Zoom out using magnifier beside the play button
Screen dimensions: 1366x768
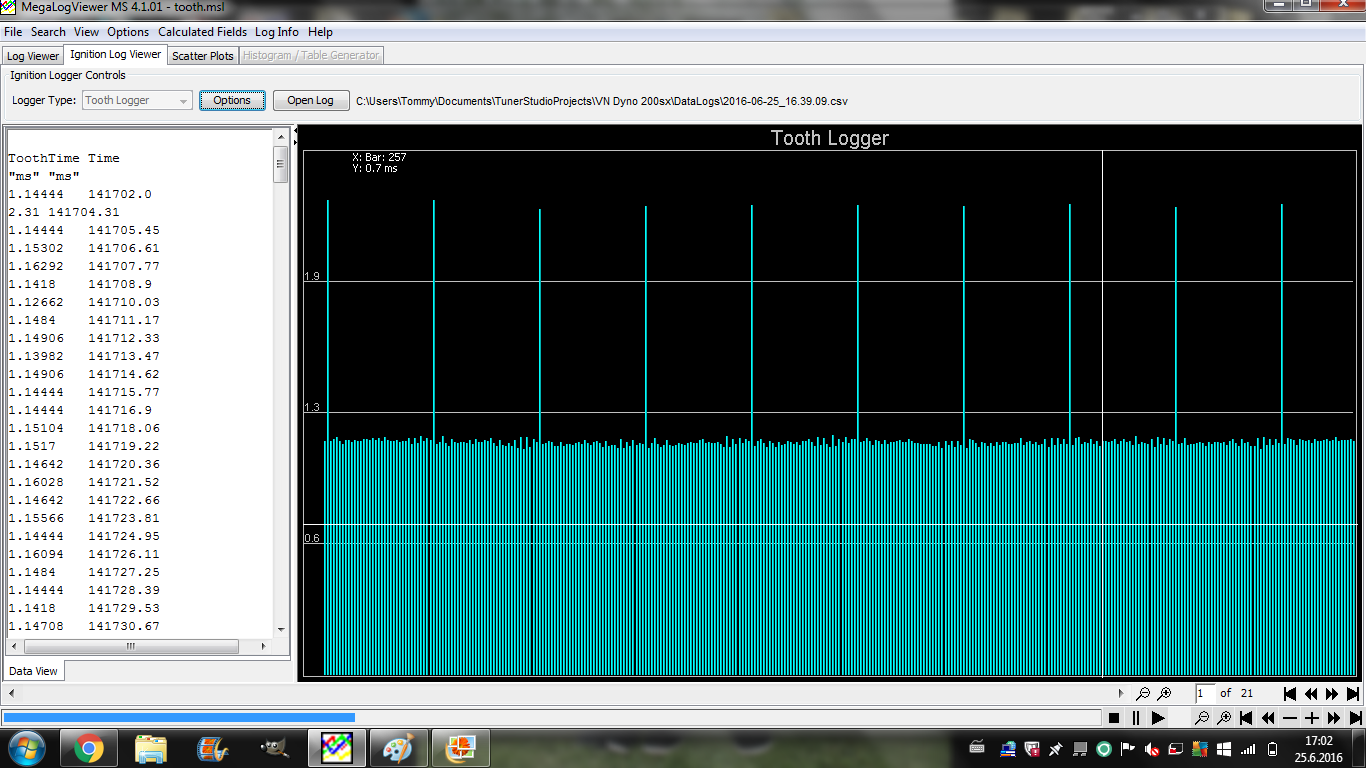tap(1202, 717)
